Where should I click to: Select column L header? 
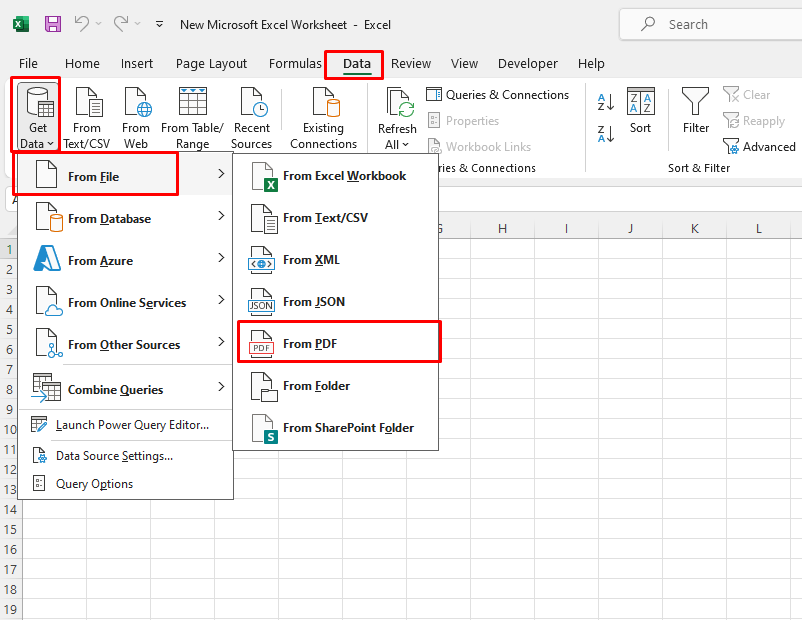coord(759,229)
